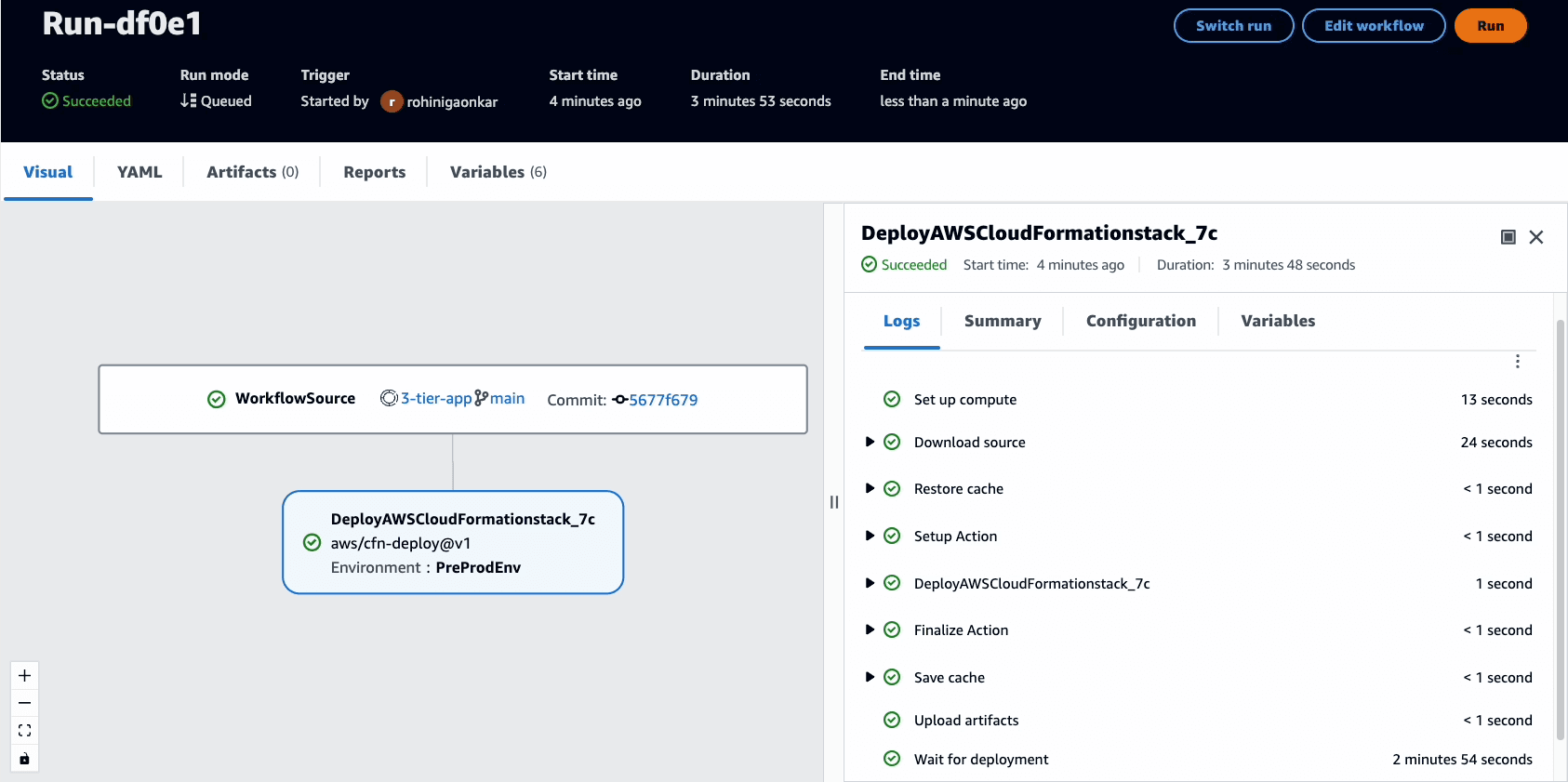Click the Succeeded status icon in run header
The image size is (1568, 782).
click(x=50, y=100)
